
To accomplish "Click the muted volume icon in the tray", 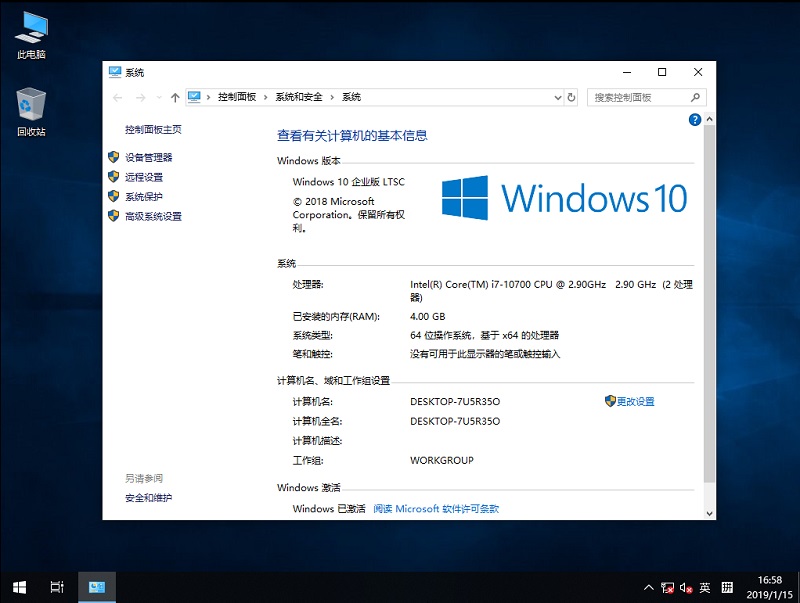I will tap(686, 587).
